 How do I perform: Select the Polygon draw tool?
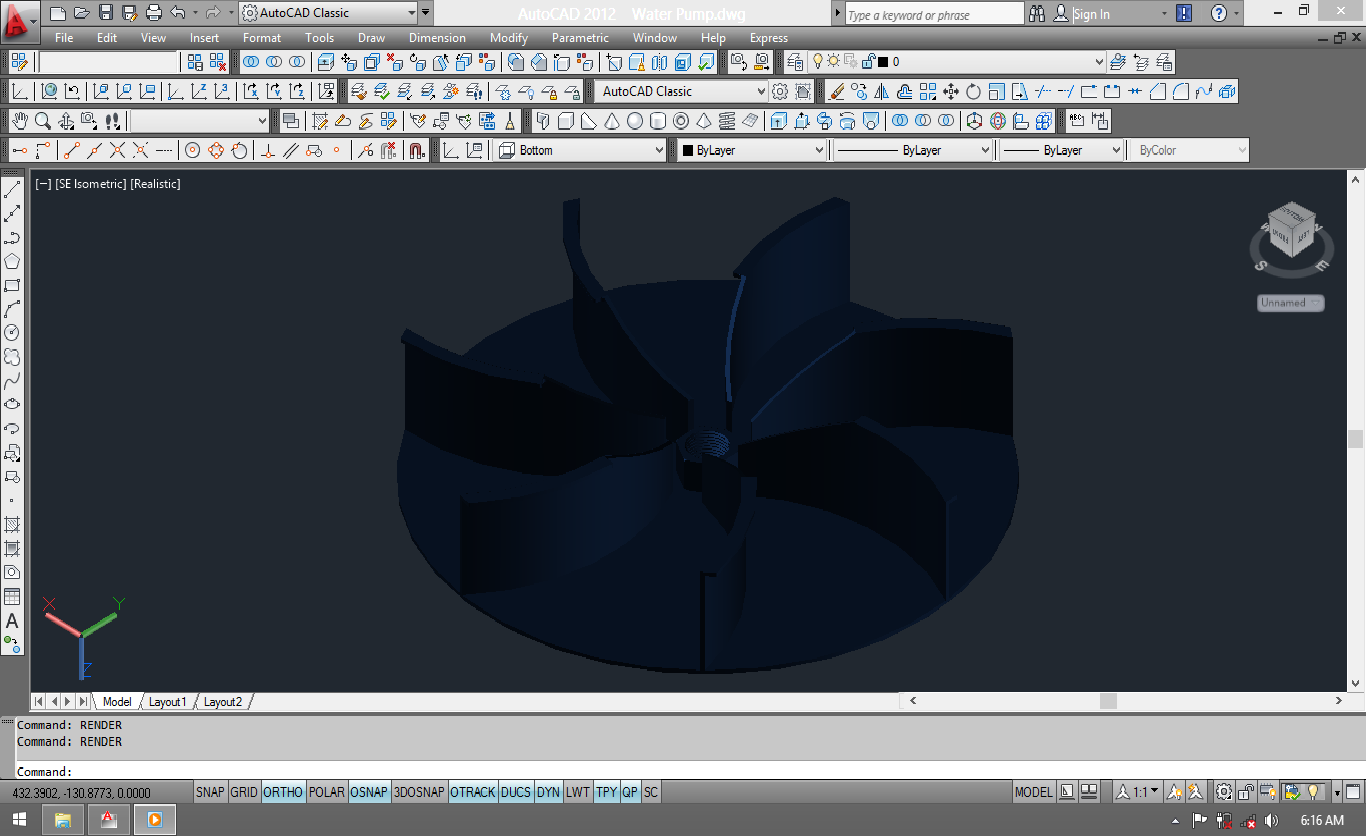(x=12, y=262)
